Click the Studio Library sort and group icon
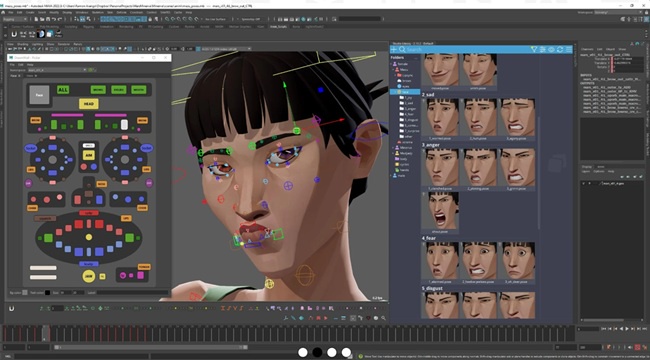This screenshot has height=360, width=650. (x=543, y=49)
